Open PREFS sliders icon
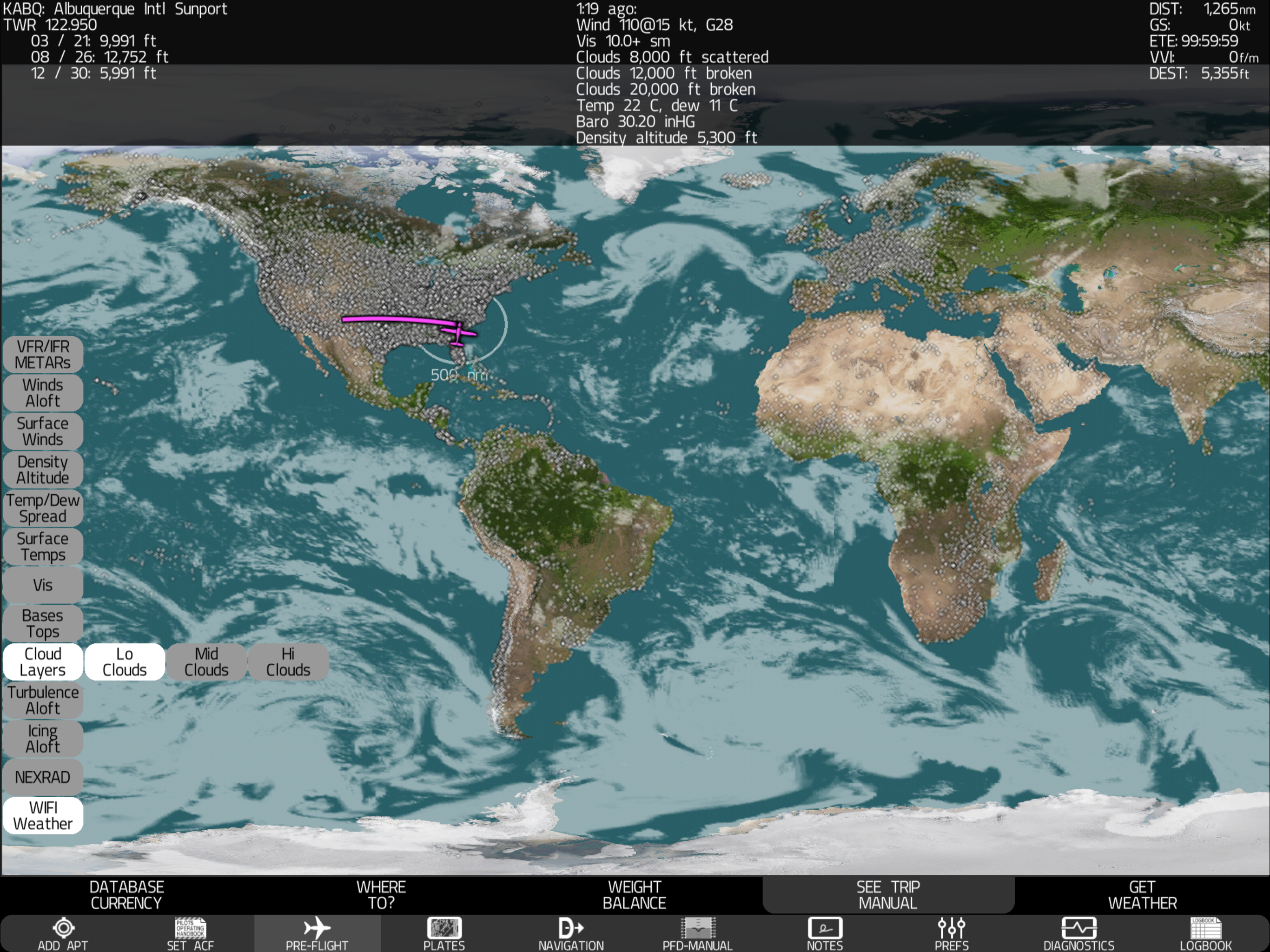This screenshot has height=952, width=1270. [952, 928]
